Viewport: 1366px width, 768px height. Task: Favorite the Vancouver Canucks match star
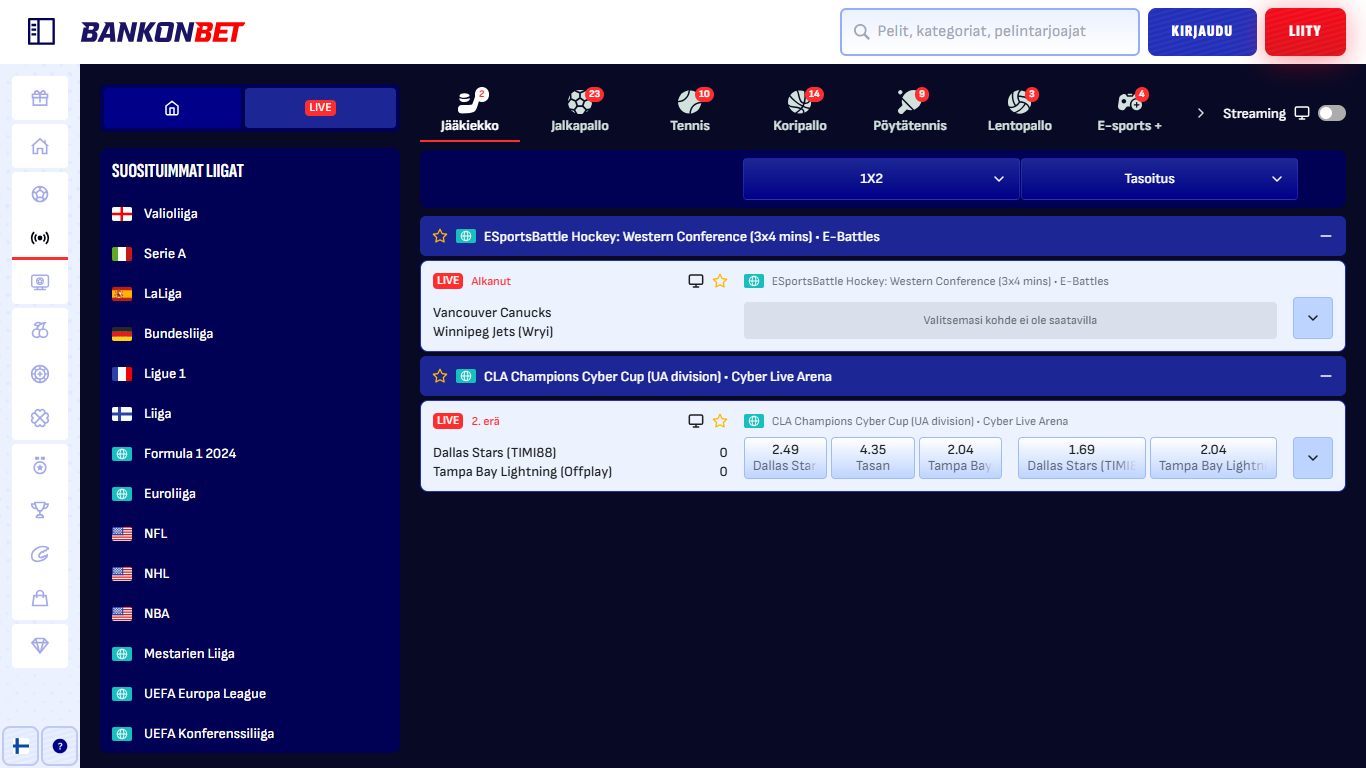[x=720, y=281]
